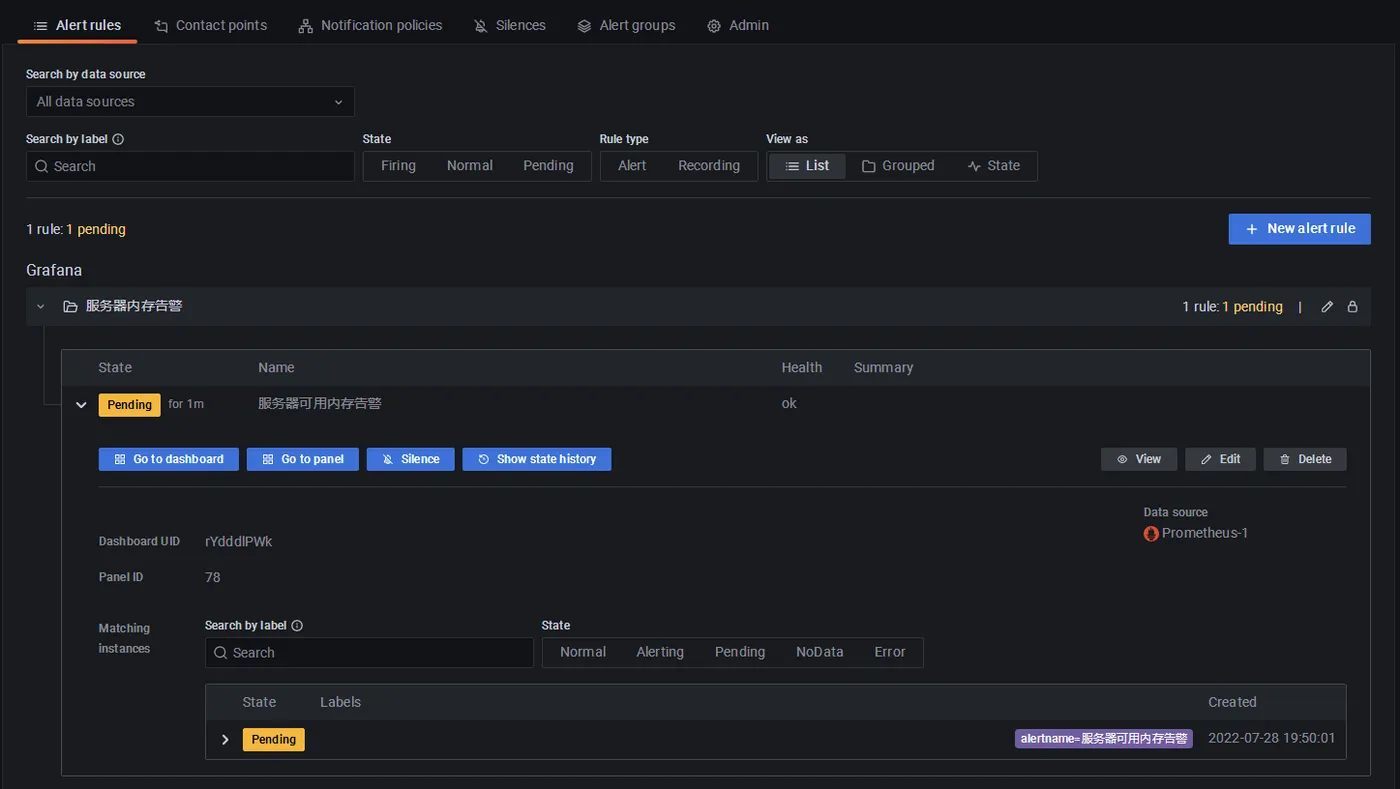Click the Health value ok
This screenshot has width=1400, height=789.
click(789, 404)
